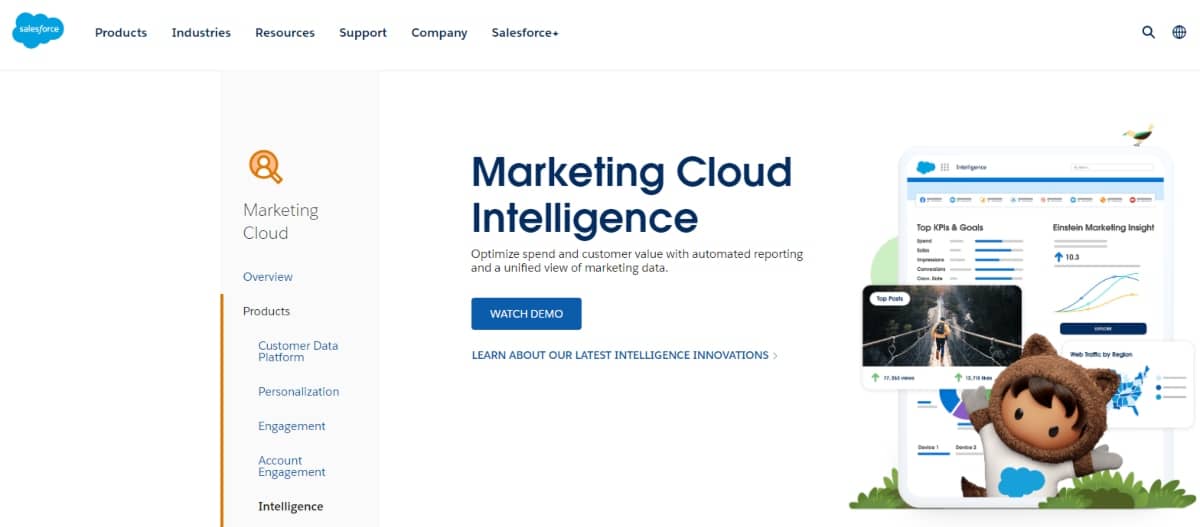
Task: Open Personalization in the sidebar
Action: pyautogui.click(x=299, y=392)
